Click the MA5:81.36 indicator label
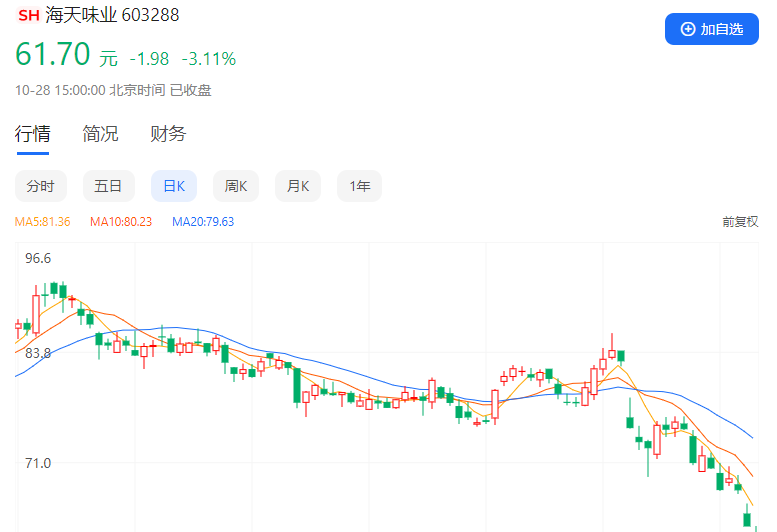777x532 pixels. coord(43,221)
